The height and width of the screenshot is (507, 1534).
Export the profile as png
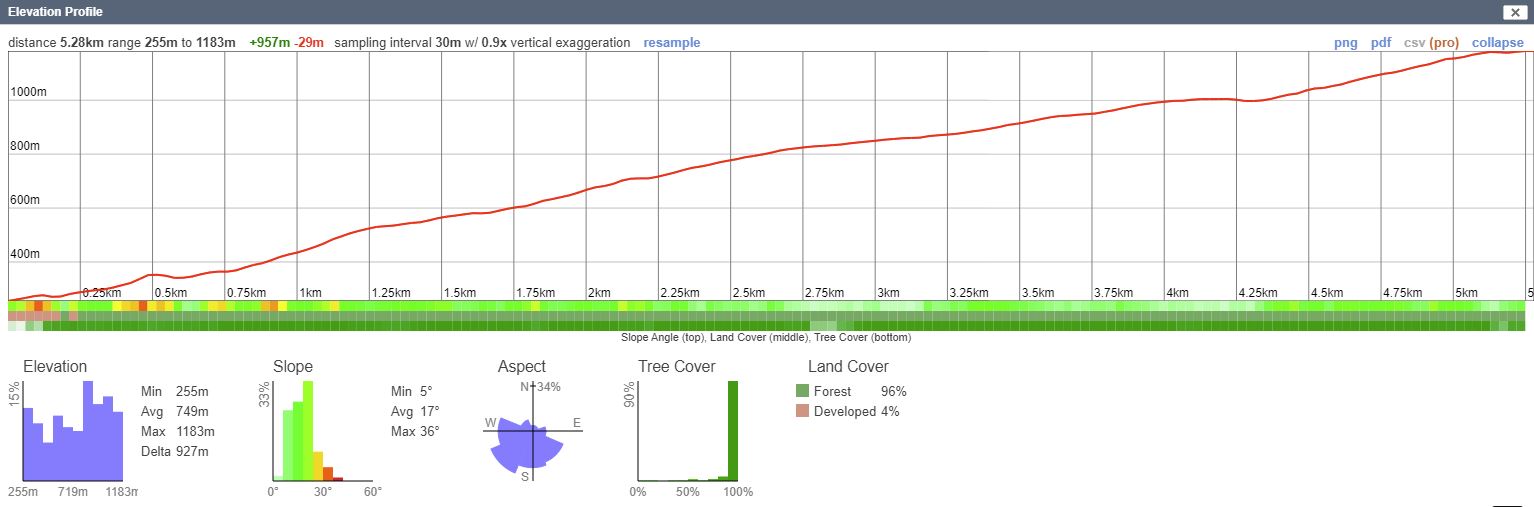click(1346, 43)
